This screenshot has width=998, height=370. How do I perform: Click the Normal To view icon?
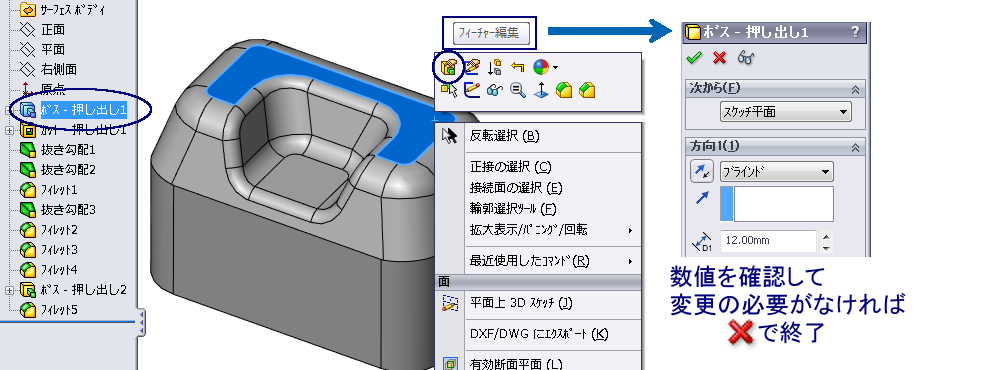click(x=540, y=90)
